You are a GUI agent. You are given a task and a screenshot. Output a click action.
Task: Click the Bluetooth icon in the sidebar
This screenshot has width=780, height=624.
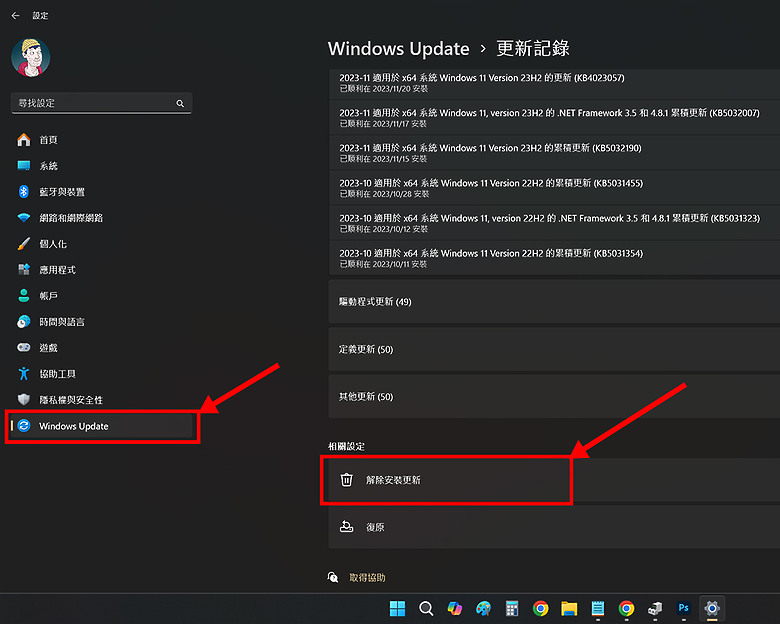[x=23, y=192]
